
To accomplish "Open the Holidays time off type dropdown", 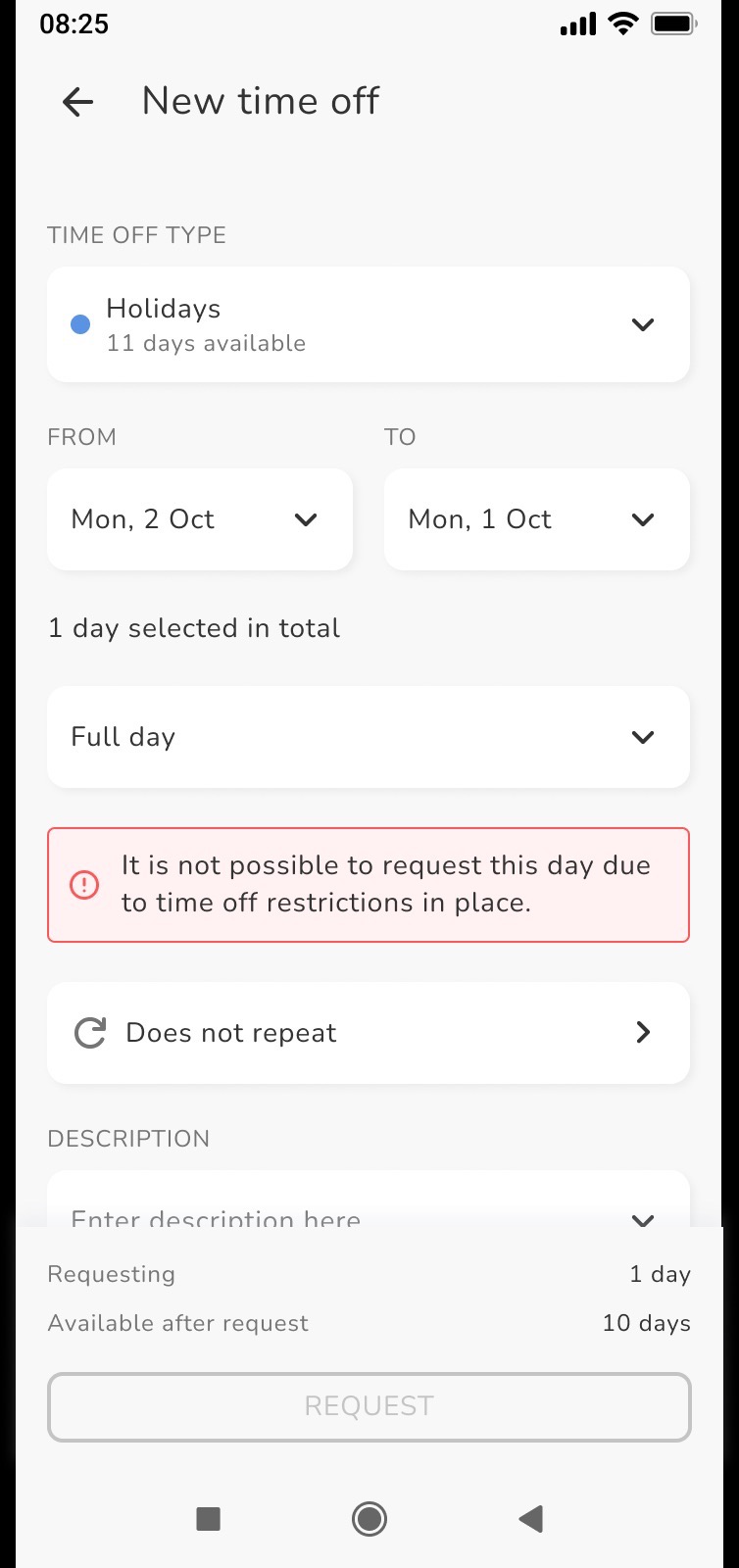I will coord(369,324).
